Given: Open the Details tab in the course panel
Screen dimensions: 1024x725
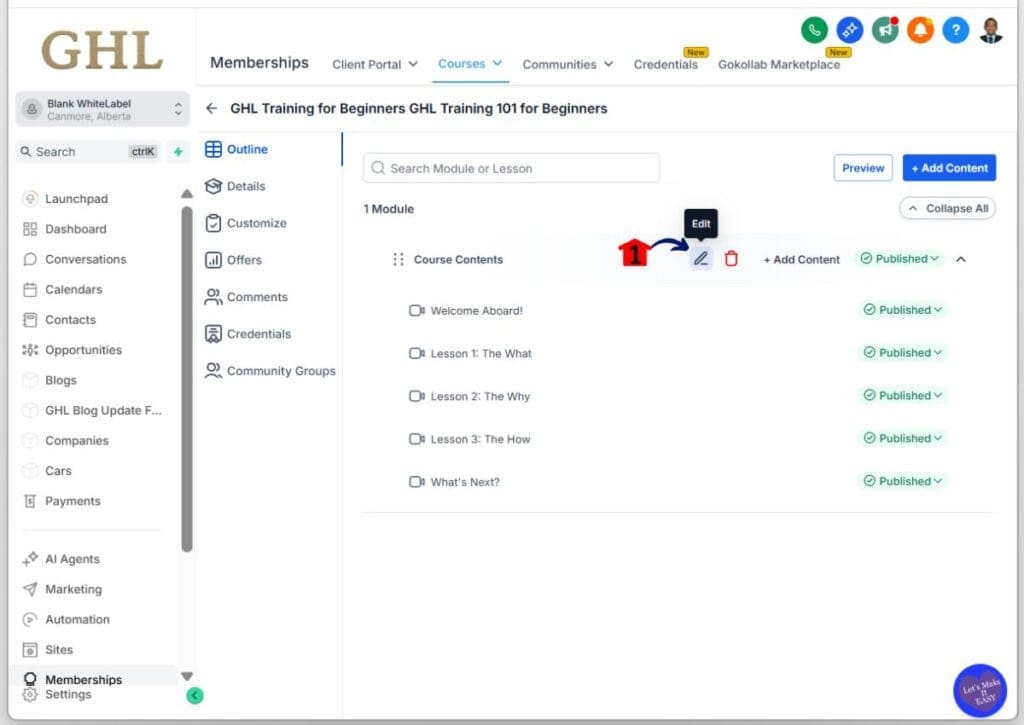Looking at the screenshot, I should (245, 186).
